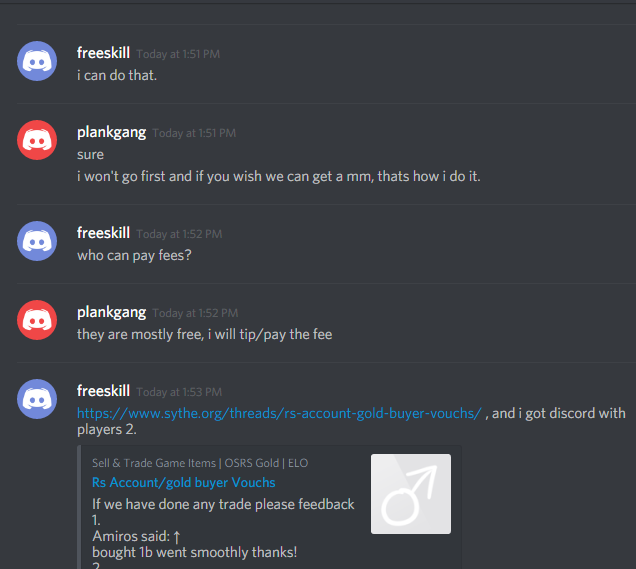Click freeskill's avatar beside "who can pay fees?"
The width and height of the screenshot is (636, 569).
pyautogui.click(x=37, y=241)
